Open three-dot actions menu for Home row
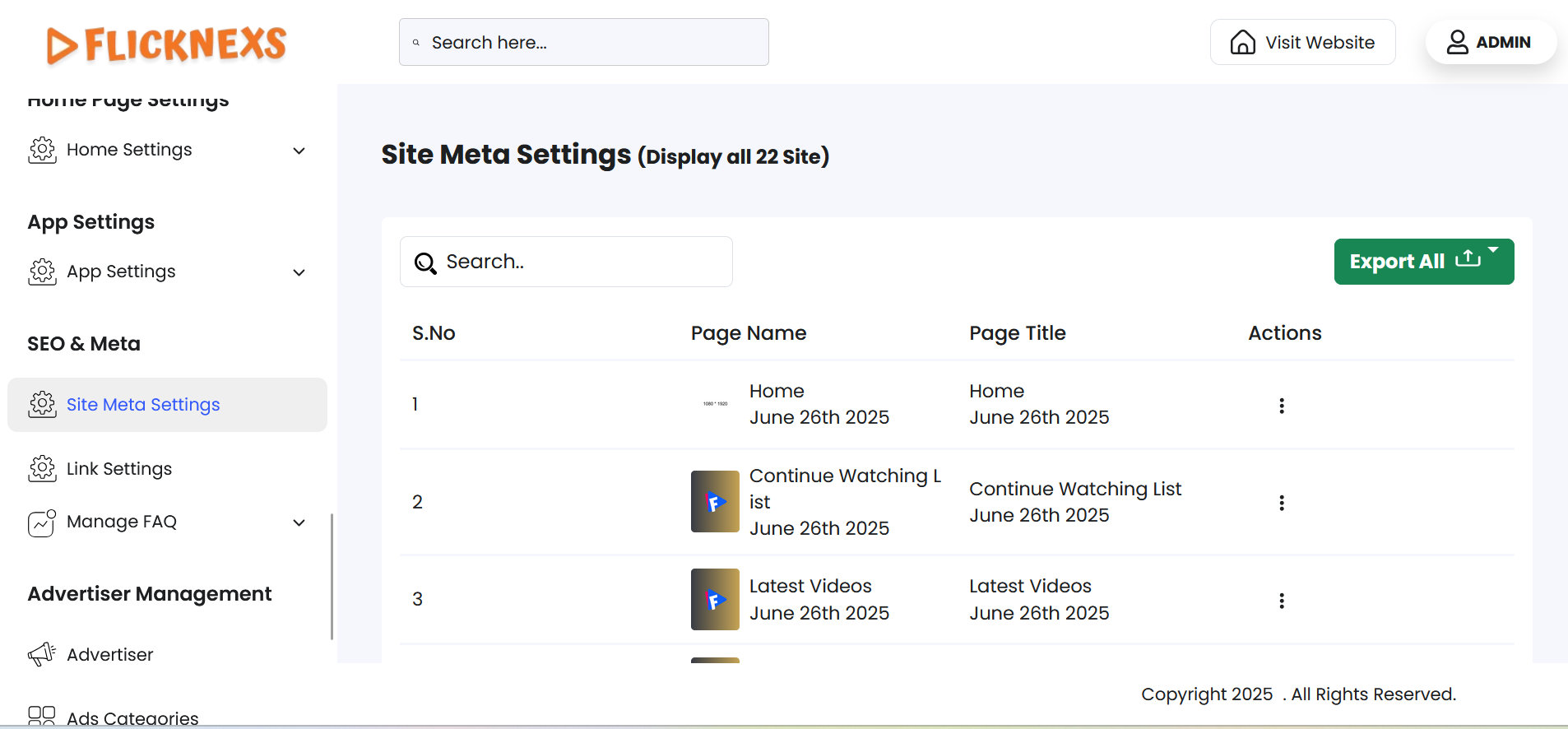Image resolution: width=1568 pixels, height=729 pixels. tap(1281, 406)
